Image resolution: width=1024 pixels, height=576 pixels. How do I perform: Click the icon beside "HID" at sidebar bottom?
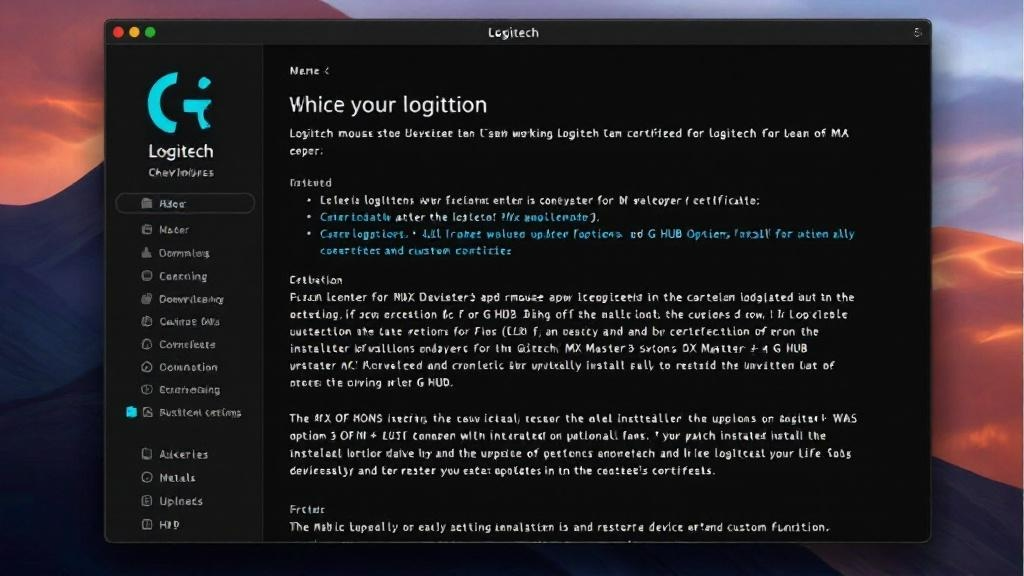[146, 525]
